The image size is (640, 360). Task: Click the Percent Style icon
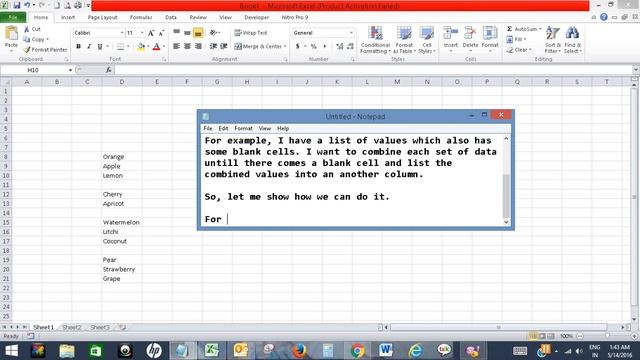tap(313, 47)
